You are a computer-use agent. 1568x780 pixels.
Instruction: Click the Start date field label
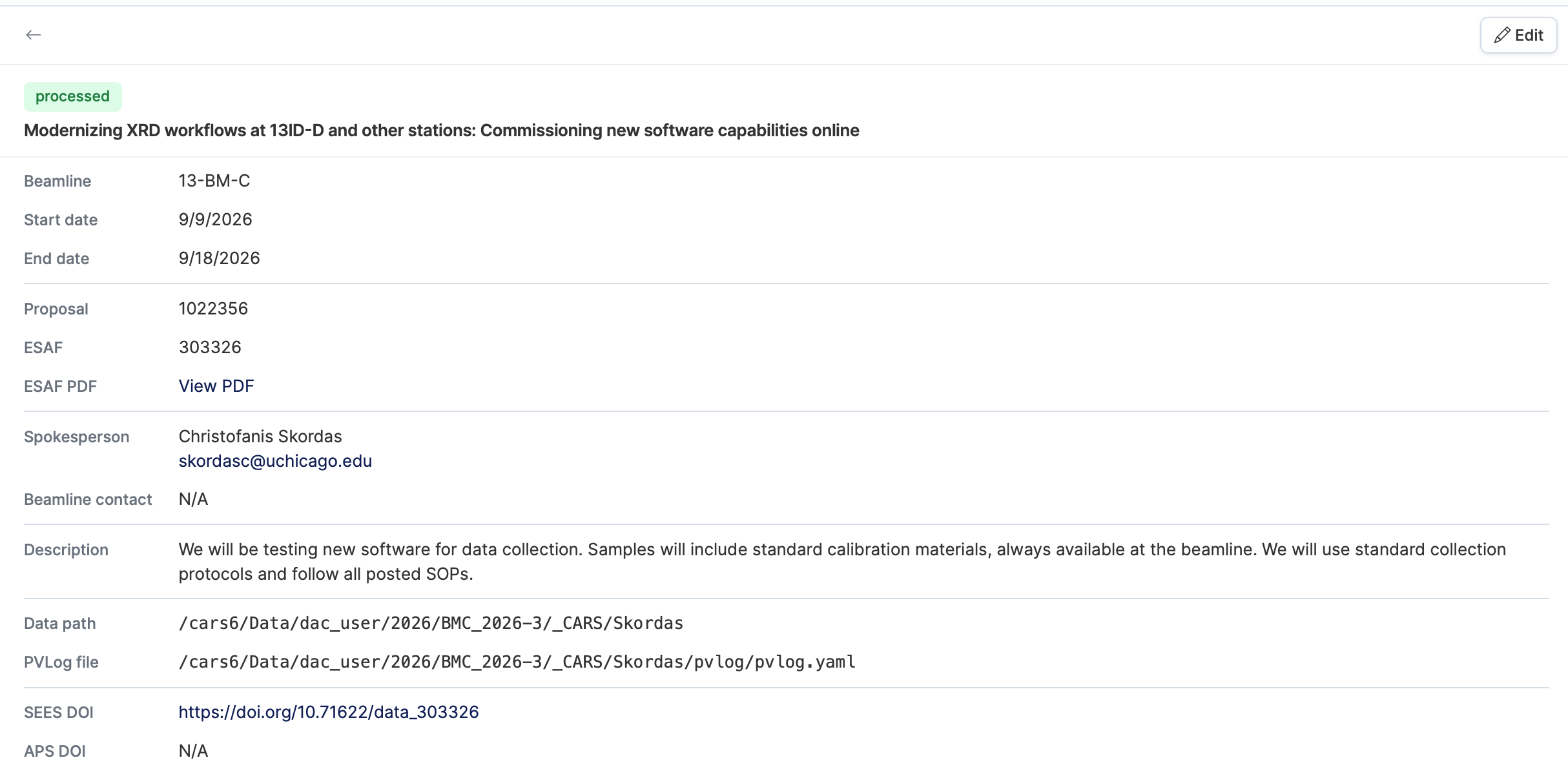[61, 220]
